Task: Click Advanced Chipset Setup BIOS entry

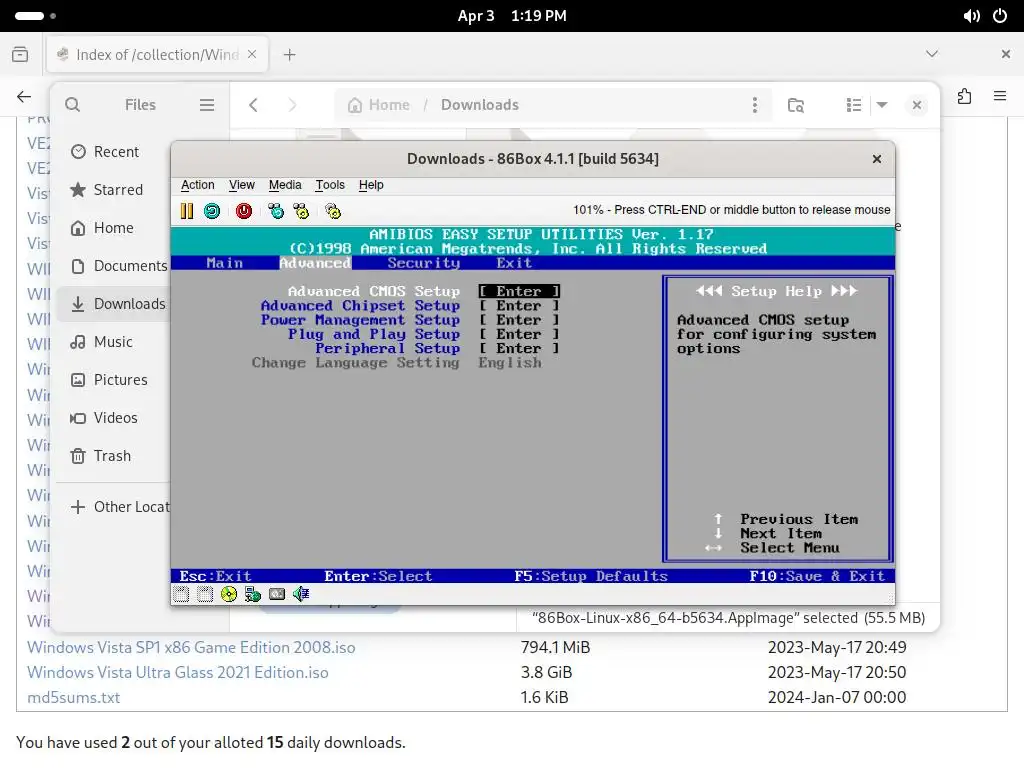Action: pyautogui.click(x=360, y=306)
